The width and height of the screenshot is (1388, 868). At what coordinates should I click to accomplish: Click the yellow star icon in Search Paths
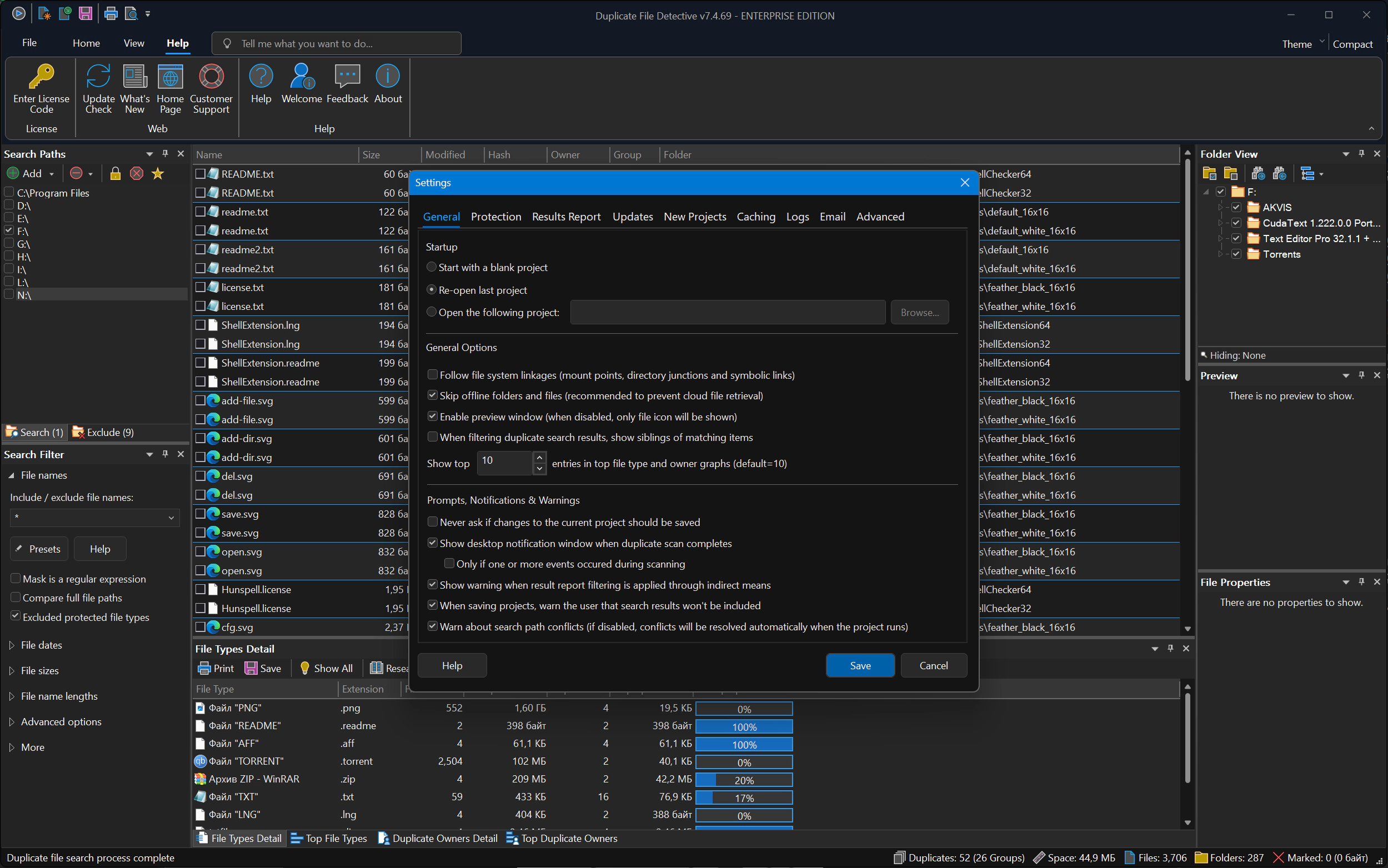coord(158,173)
